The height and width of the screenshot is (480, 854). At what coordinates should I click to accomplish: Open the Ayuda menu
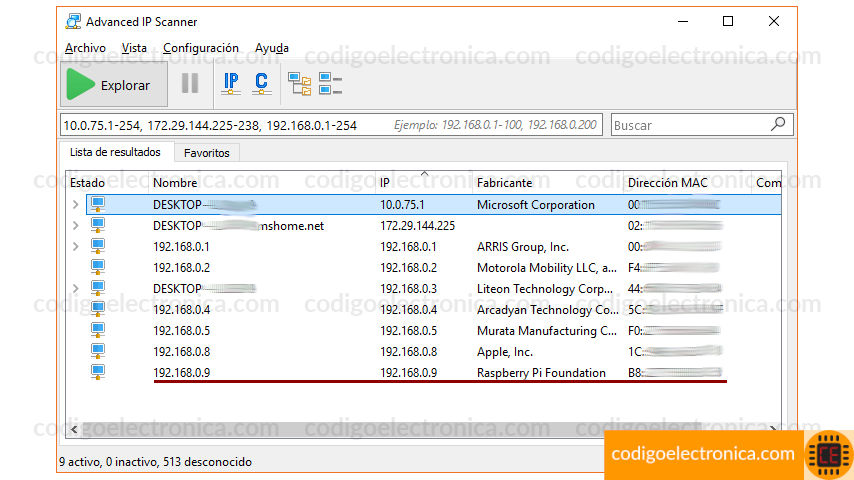[x=271, y=48]
